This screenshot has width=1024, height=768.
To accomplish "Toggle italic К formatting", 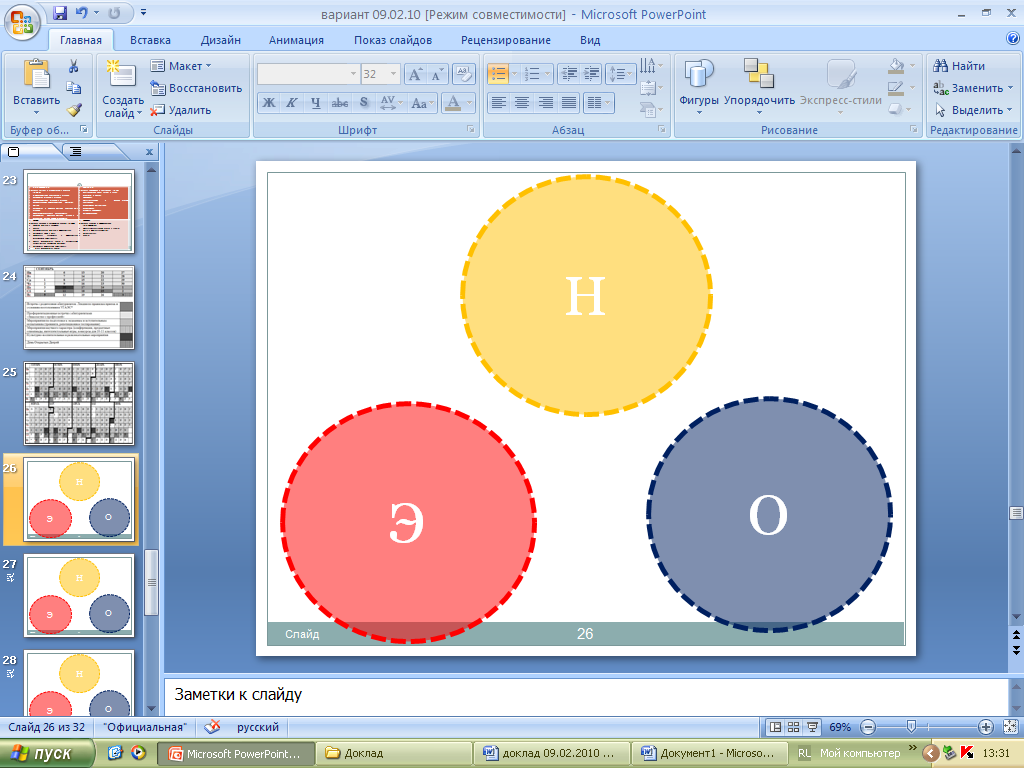I will tap(292, 103).
